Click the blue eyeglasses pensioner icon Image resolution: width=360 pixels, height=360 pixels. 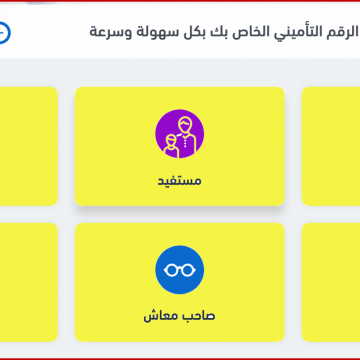pos(180,270)
